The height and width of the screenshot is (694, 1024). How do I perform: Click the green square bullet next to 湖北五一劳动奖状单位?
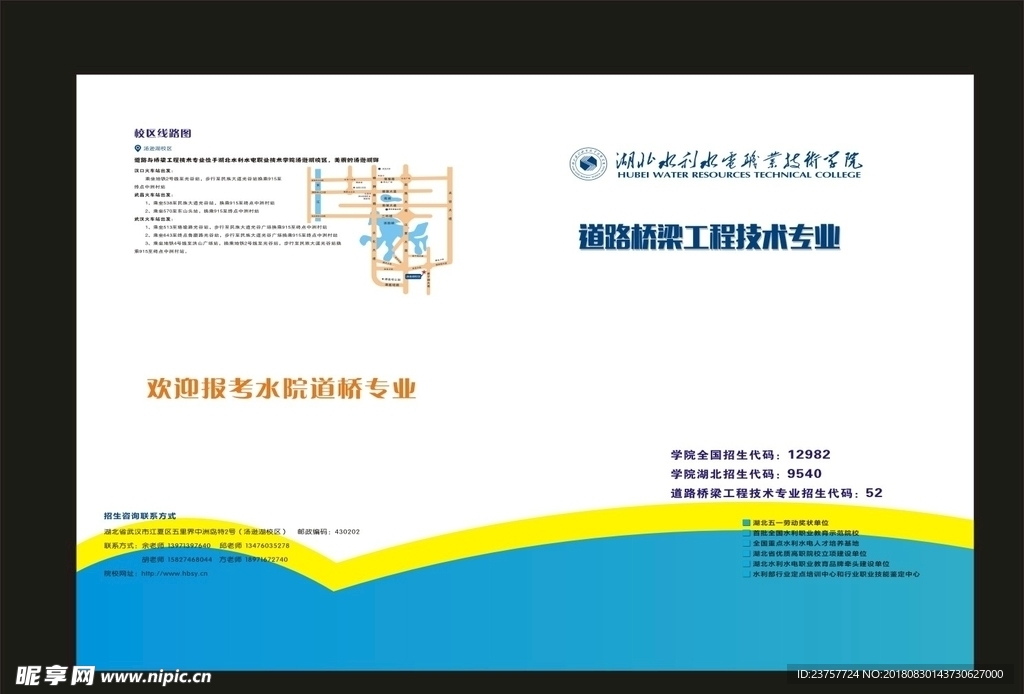746,523
